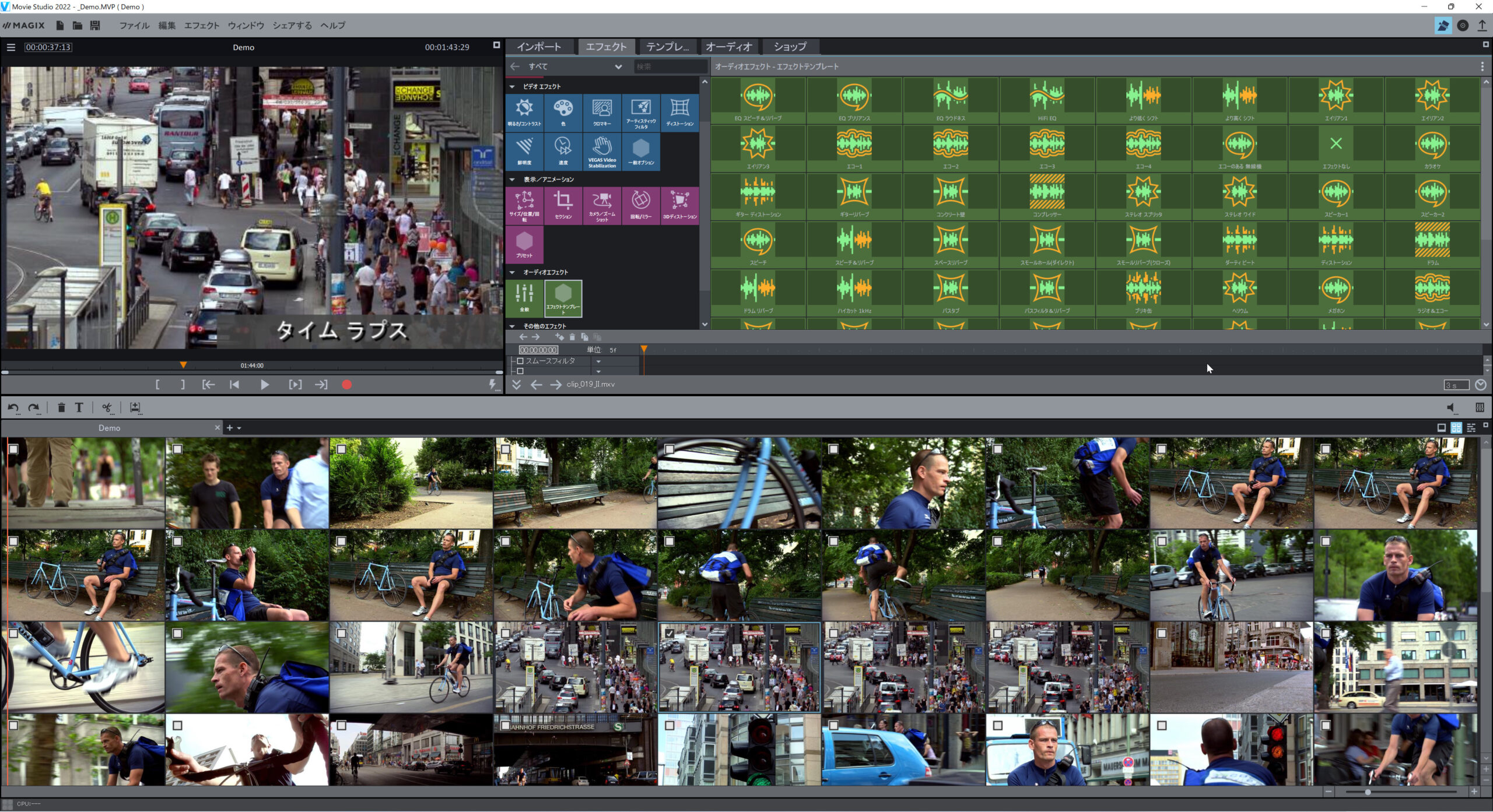
Task: Open the 鮮明度 (sharpness) effect tile
Action: point(524,152)
